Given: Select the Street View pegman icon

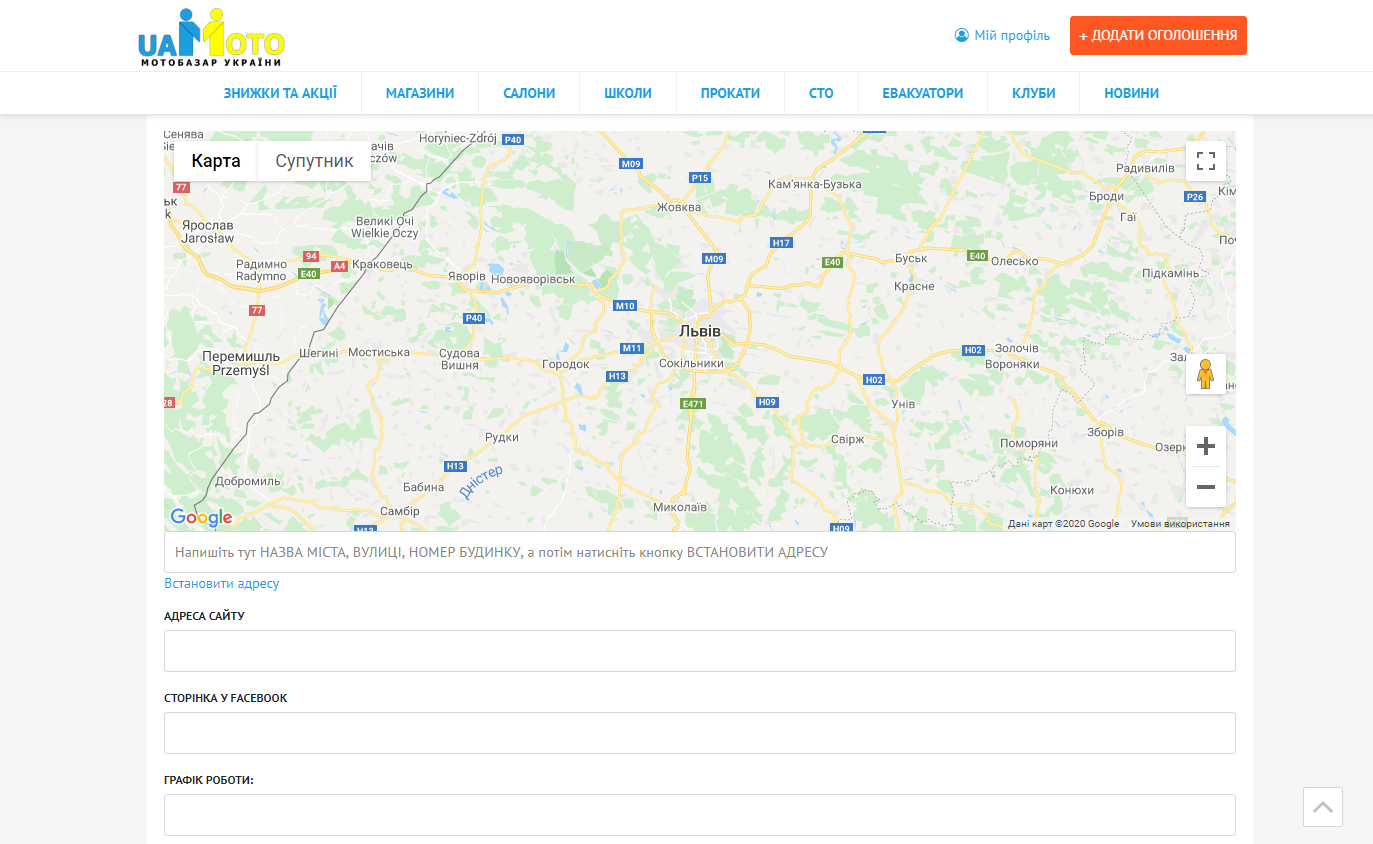Looking at the screenshot, I should coord(1206,374).
